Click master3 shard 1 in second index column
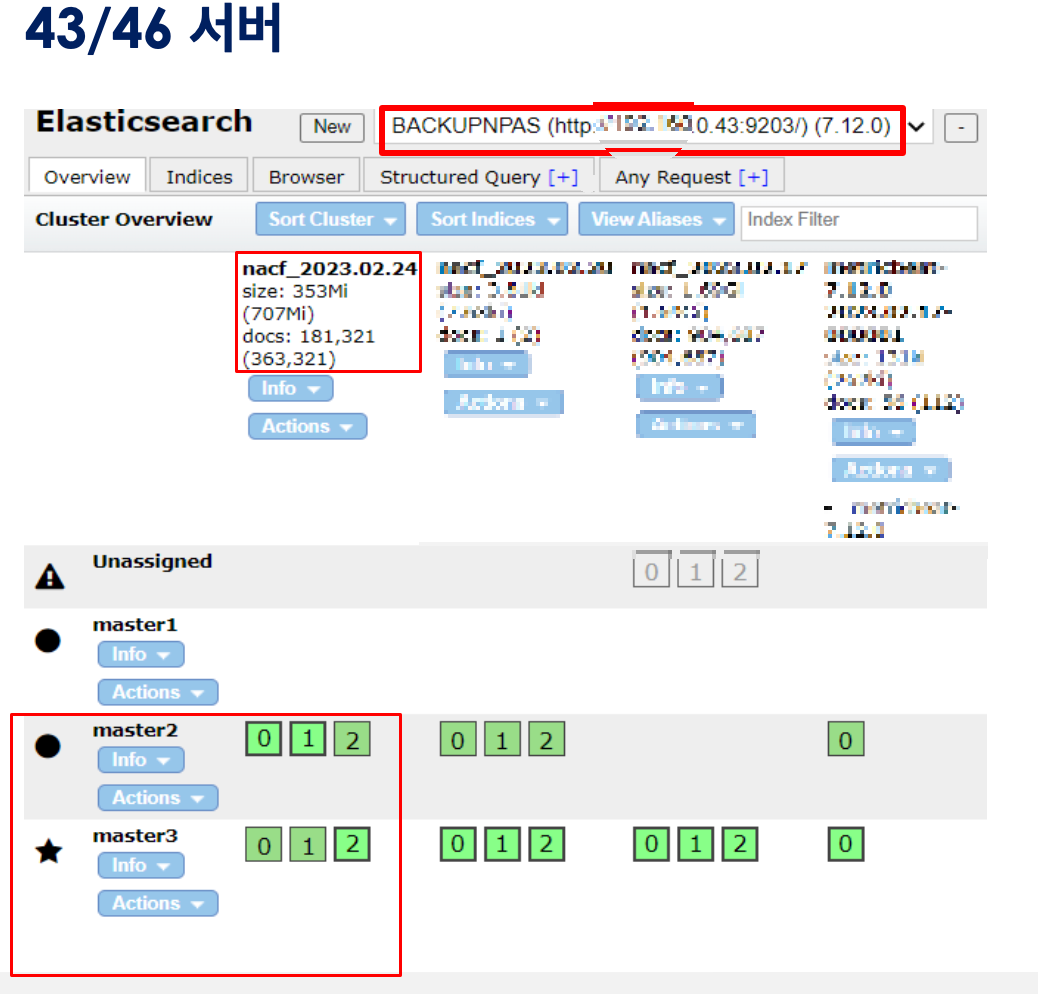Screen dimensions: 1038x994 [502, 844]
